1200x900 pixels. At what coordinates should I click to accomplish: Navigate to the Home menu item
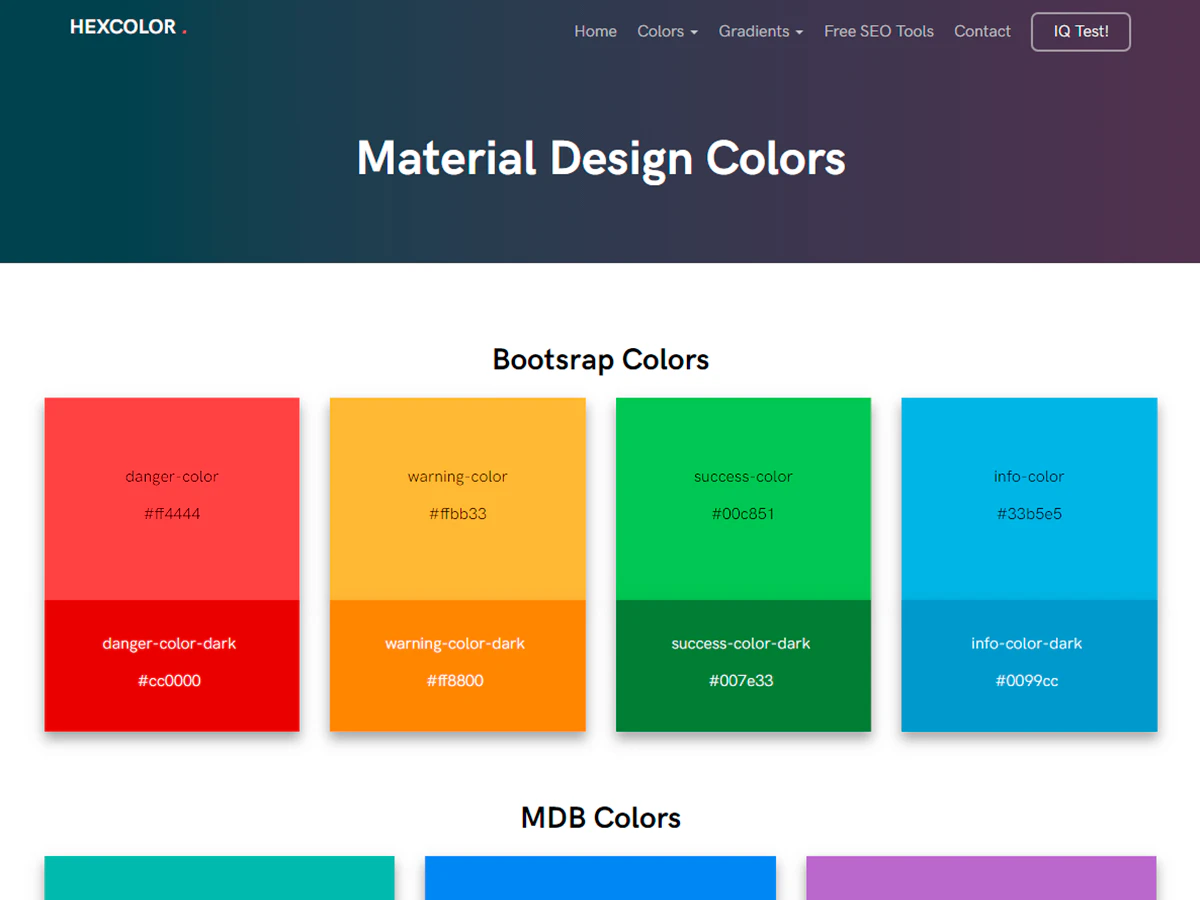[x=595, y=31]
